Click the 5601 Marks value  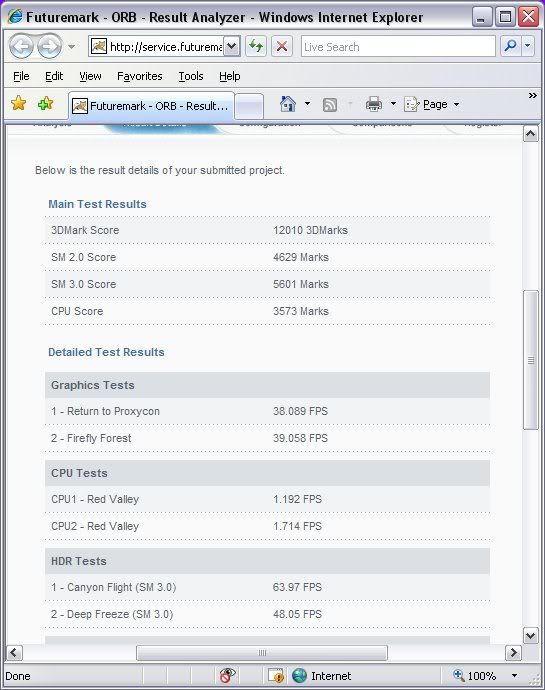tap(301, 284)
